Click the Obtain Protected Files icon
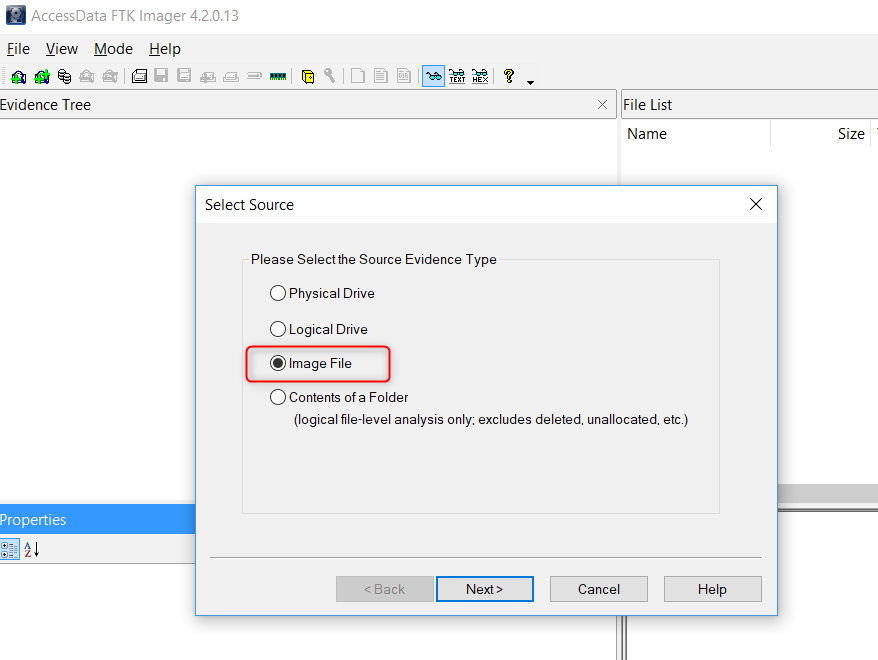 (x=308, y=76)
